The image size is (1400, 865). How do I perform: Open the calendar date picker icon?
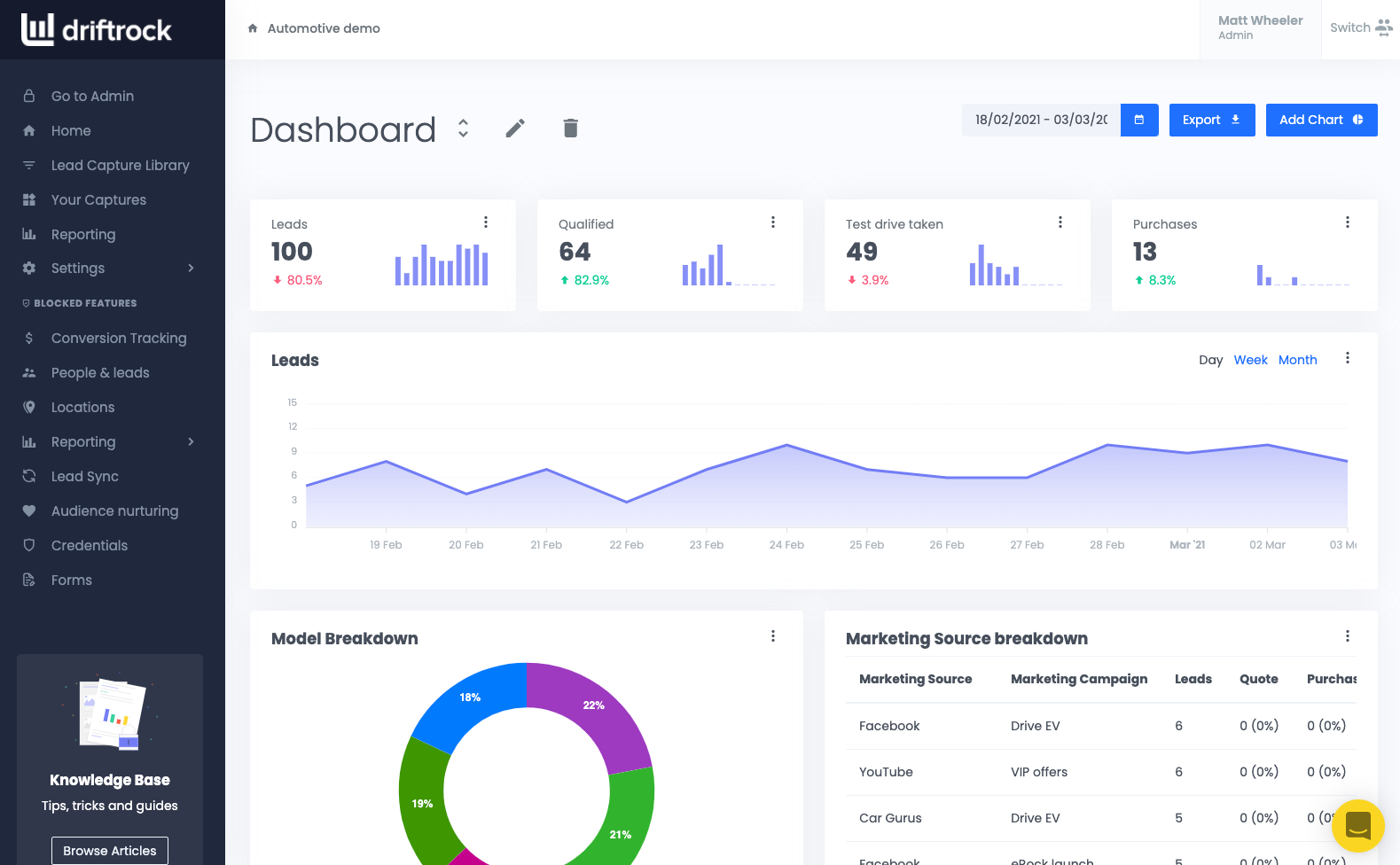point(1139,120)
